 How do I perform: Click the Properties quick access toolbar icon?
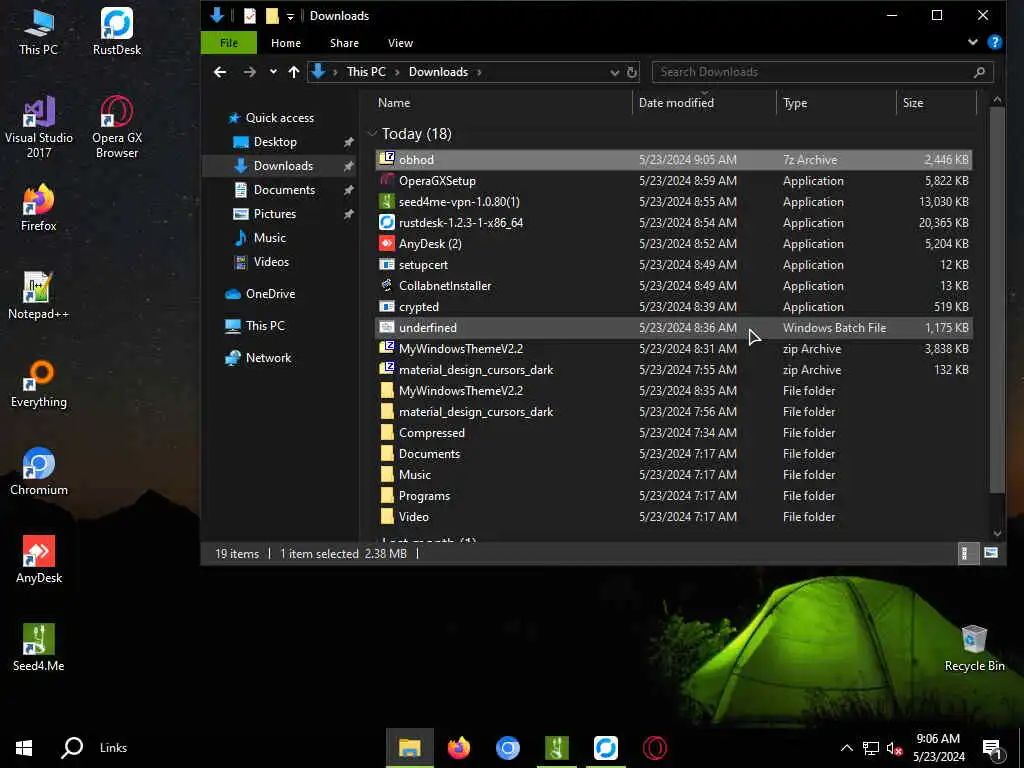249,16
